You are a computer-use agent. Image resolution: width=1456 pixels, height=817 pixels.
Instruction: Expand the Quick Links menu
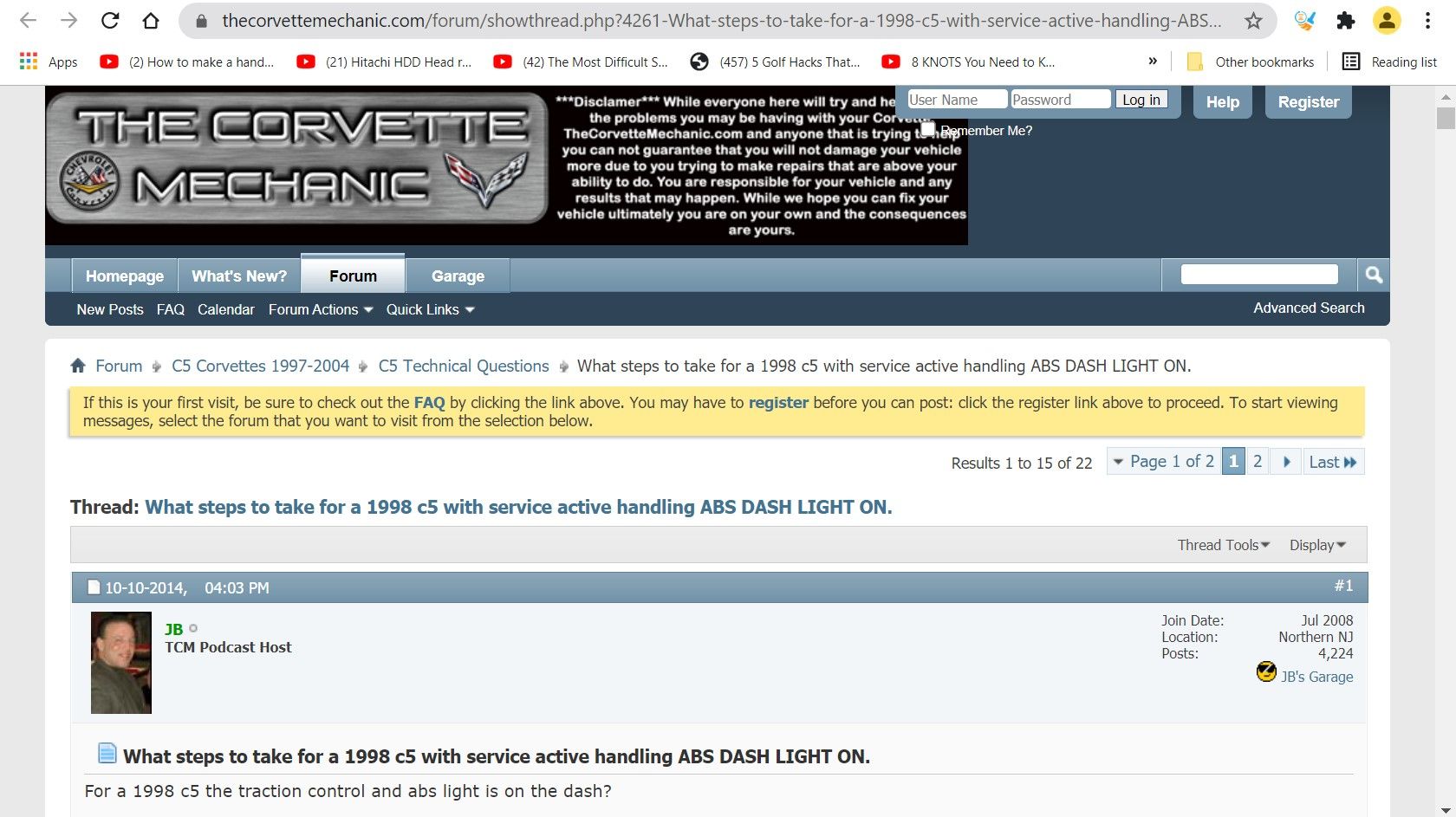pyautogui.click(x=429, y=309)
